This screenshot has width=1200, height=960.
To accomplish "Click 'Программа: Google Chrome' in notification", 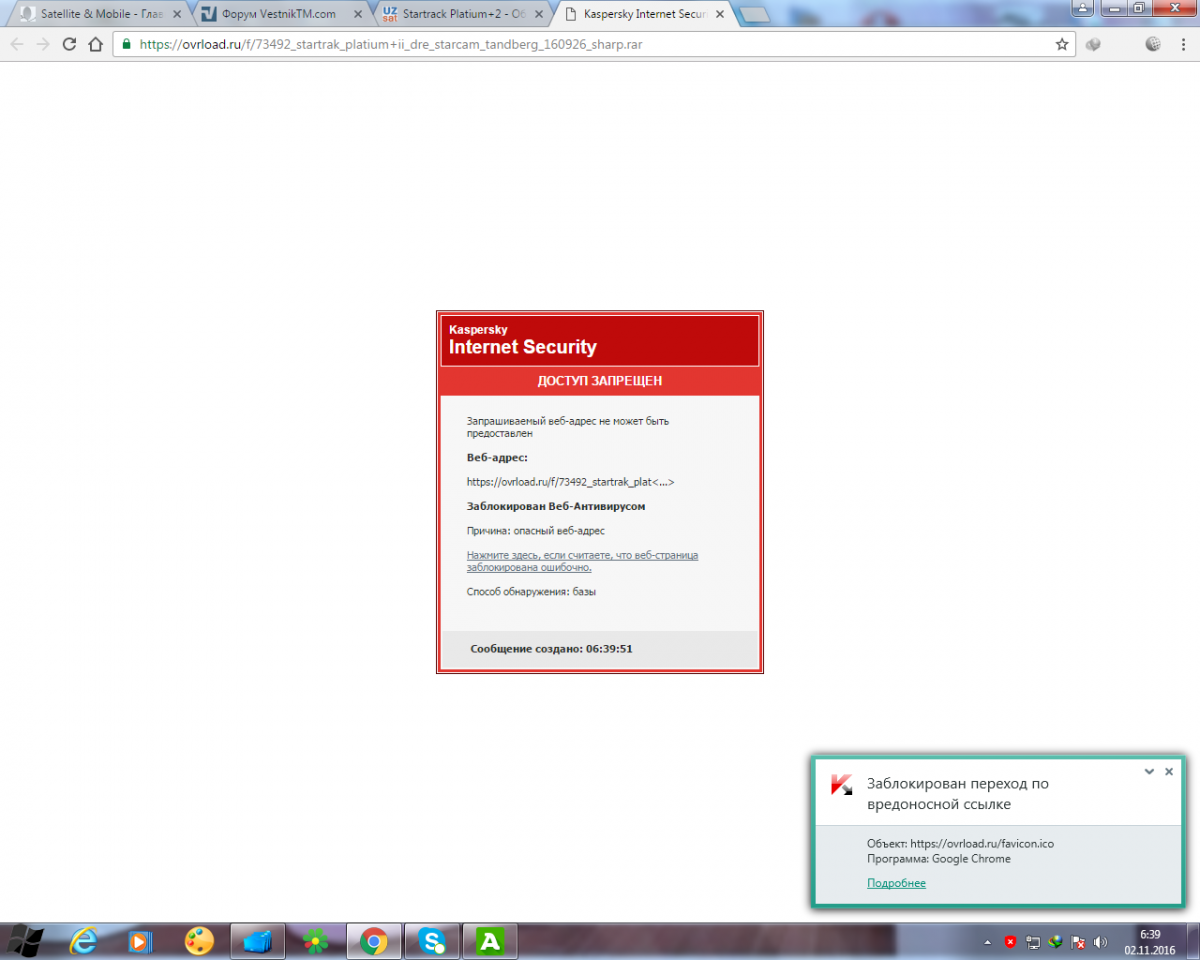I will [939, 859].
